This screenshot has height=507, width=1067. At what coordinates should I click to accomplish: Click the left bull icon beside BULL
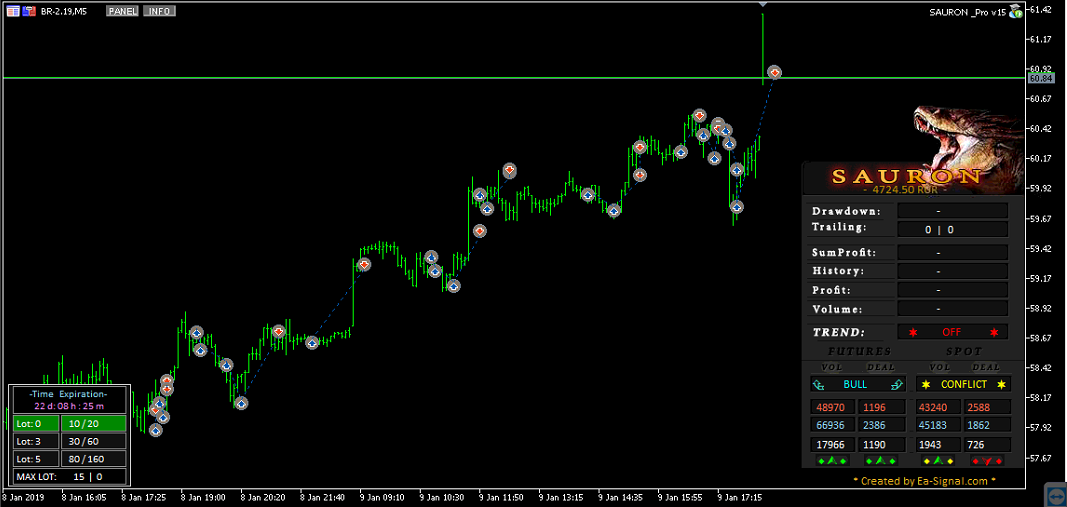point(819,385)
